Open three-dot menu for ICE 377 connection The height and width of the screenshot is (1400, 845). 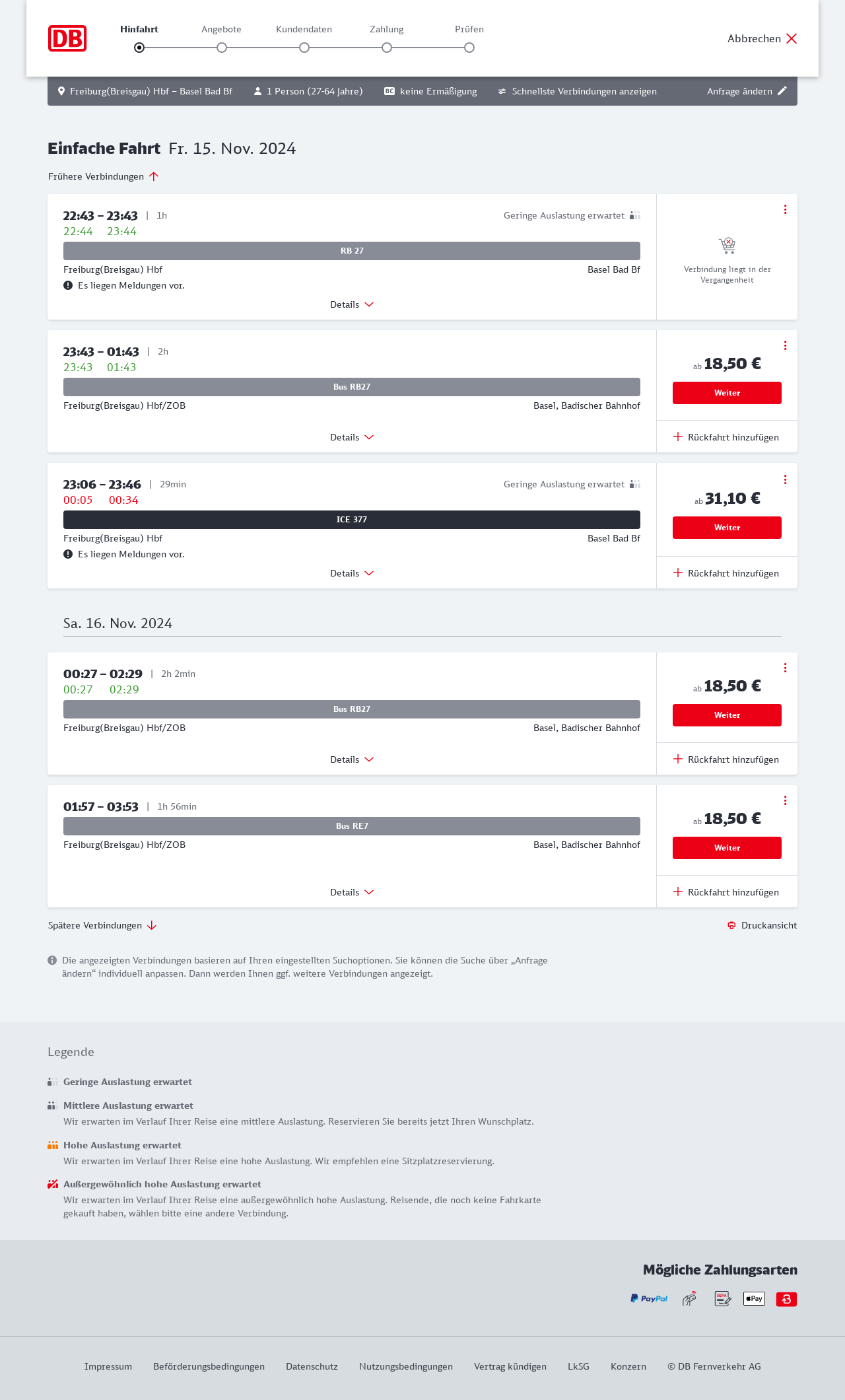pos(785,479)
